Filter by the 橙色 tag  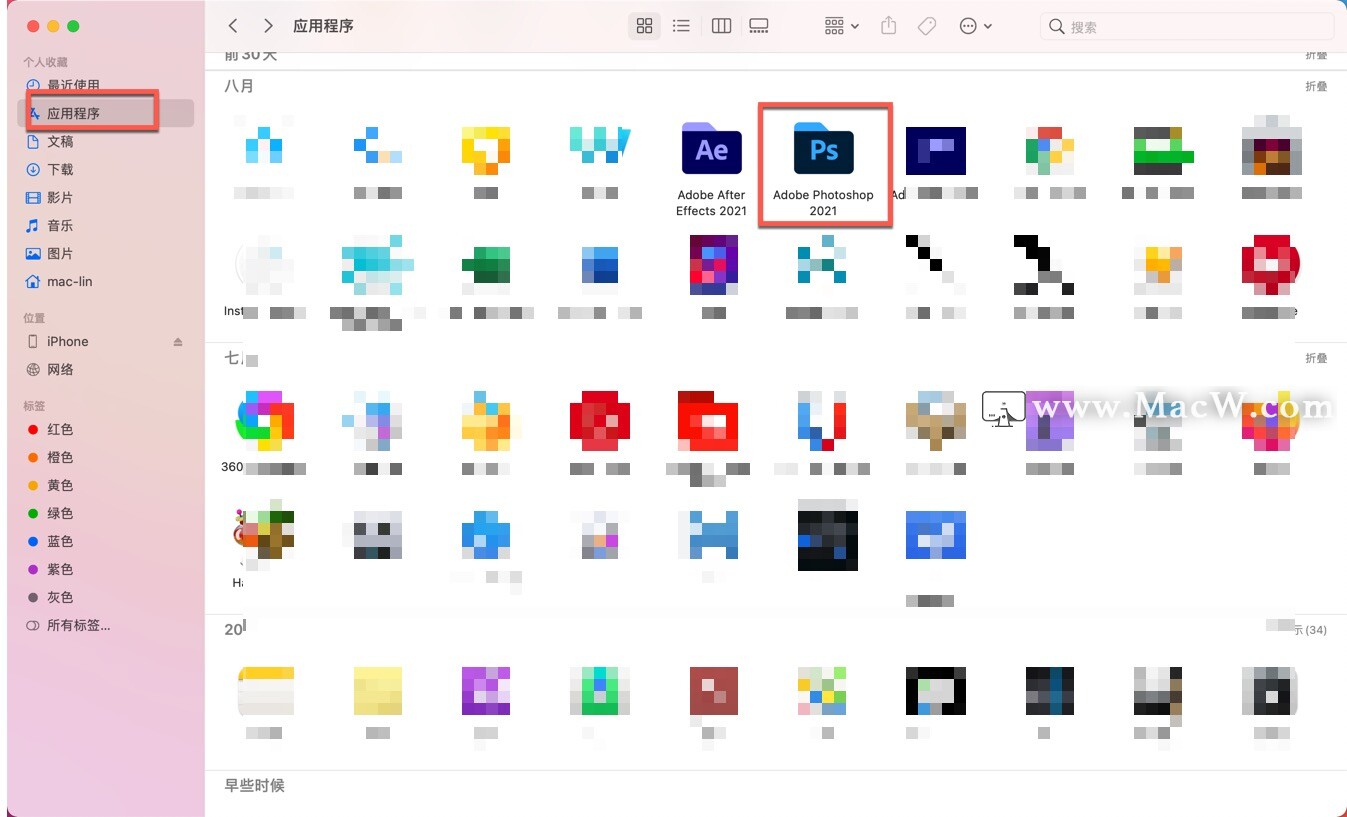pyautogui.click(x=60, y=458)
